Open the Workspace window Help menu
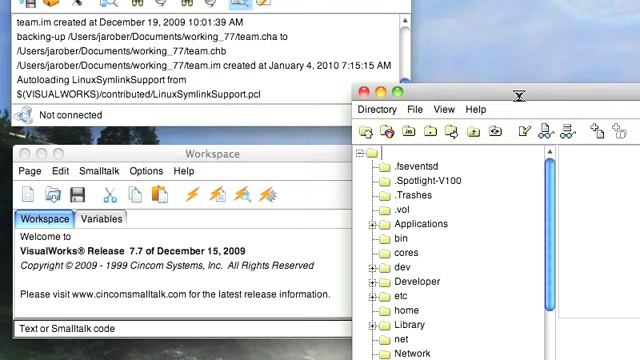Viewport: 640px width, 360px height. tap(184, 171)
